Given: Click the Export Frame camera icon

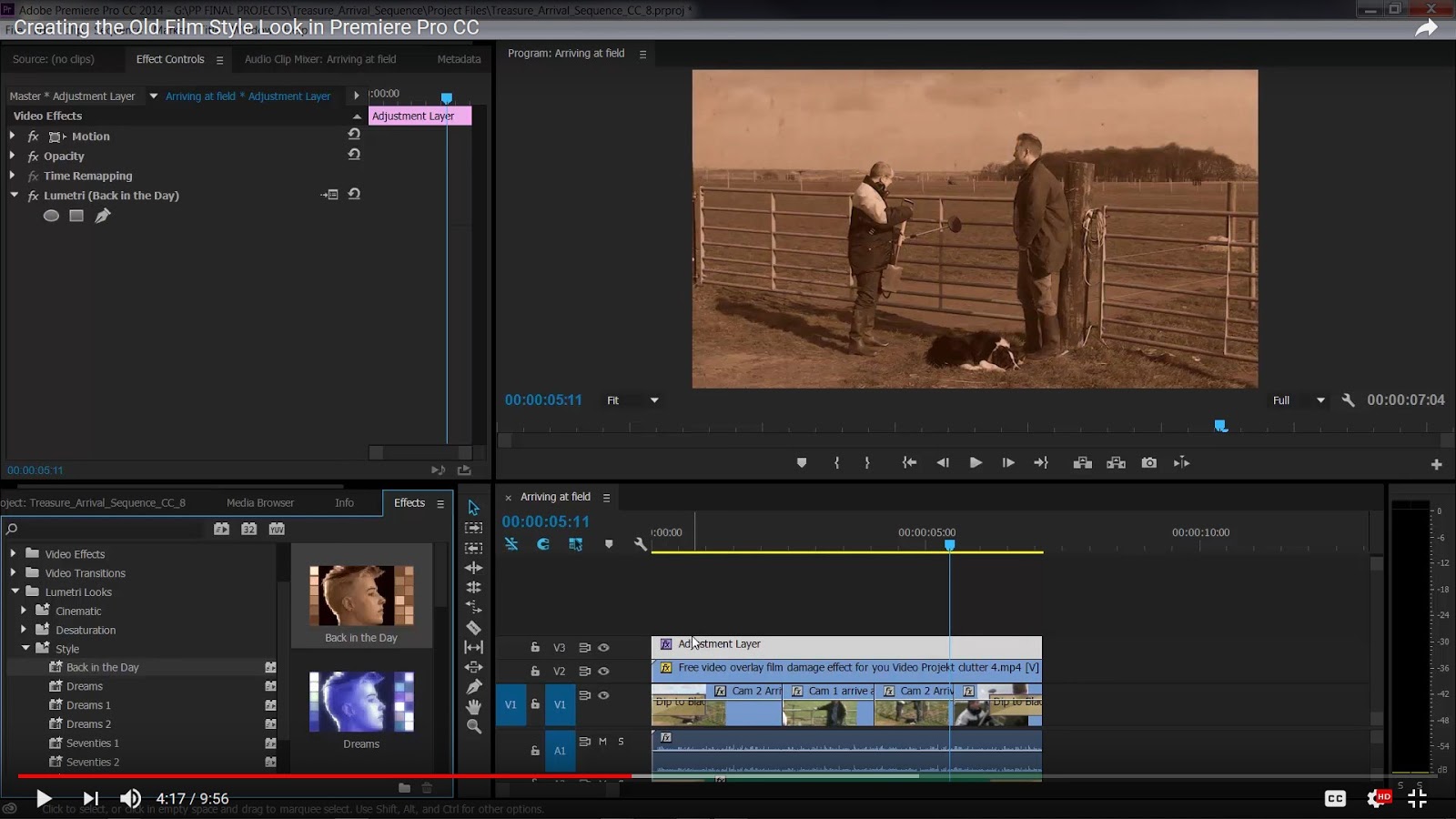Looking at the screenshot, I should pyautogui.click(x=1149, y=463).
